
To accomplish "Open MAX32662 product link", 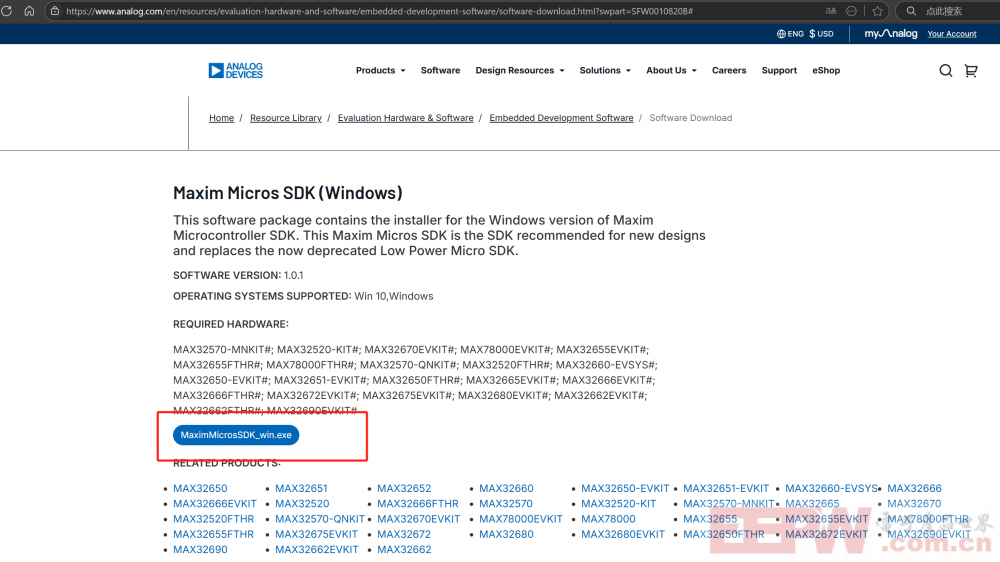I will pyautogui.click(x=404, y=550).
